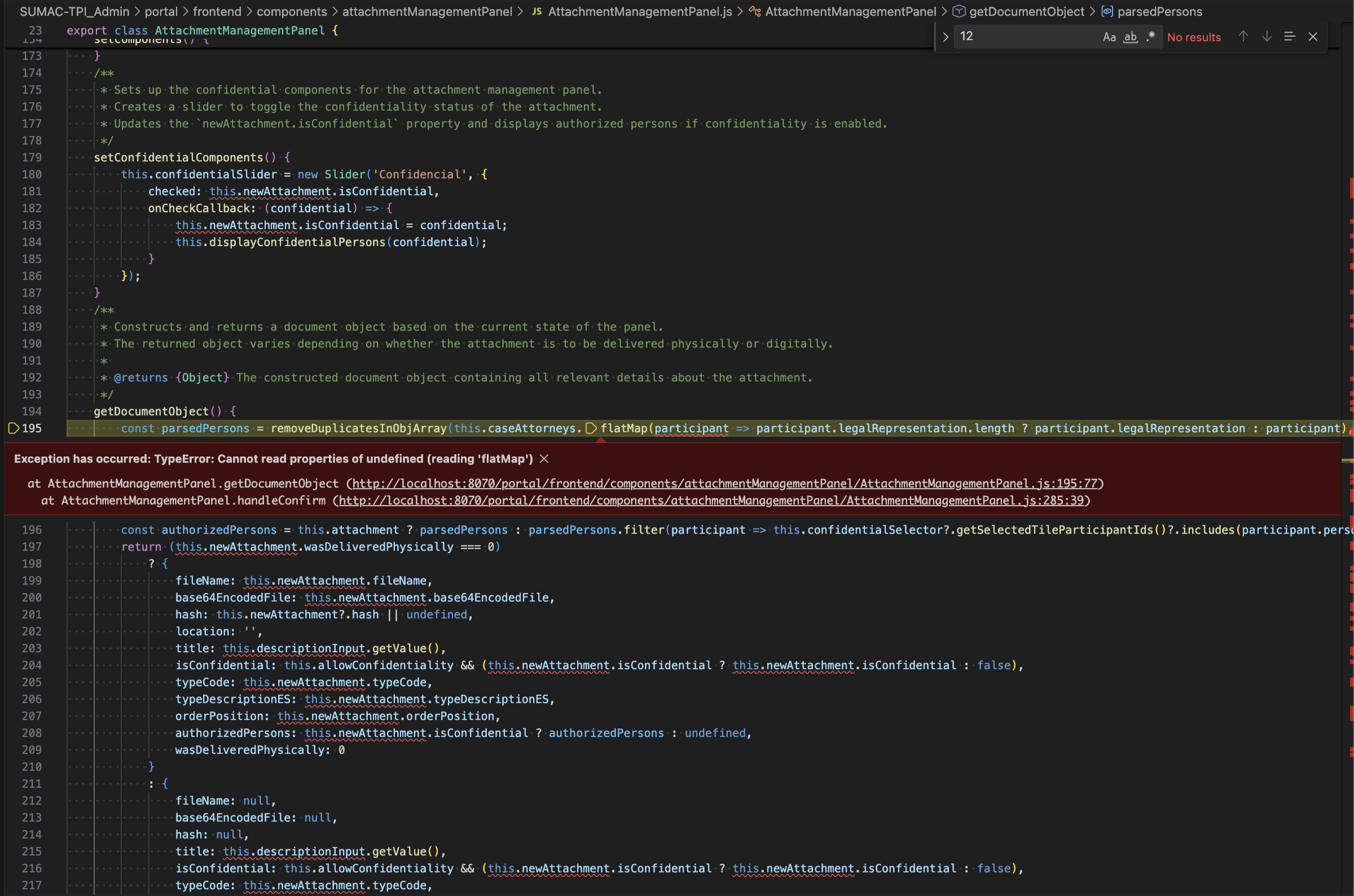Screen dimensions: 1354x896
Task: Expand the components breadcrumb folder
Action: (291, 11)
